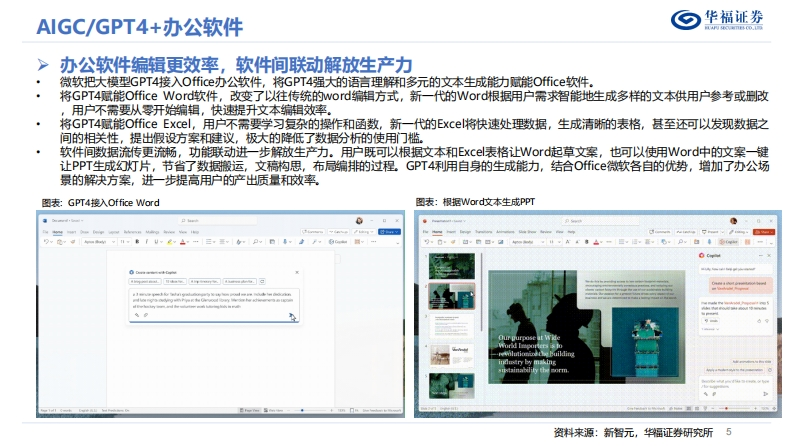Click the blue Share button in Word
Image resolution: width=793 pixels, height=446 pixels.
pyautogui.click(x=389, y=232)
